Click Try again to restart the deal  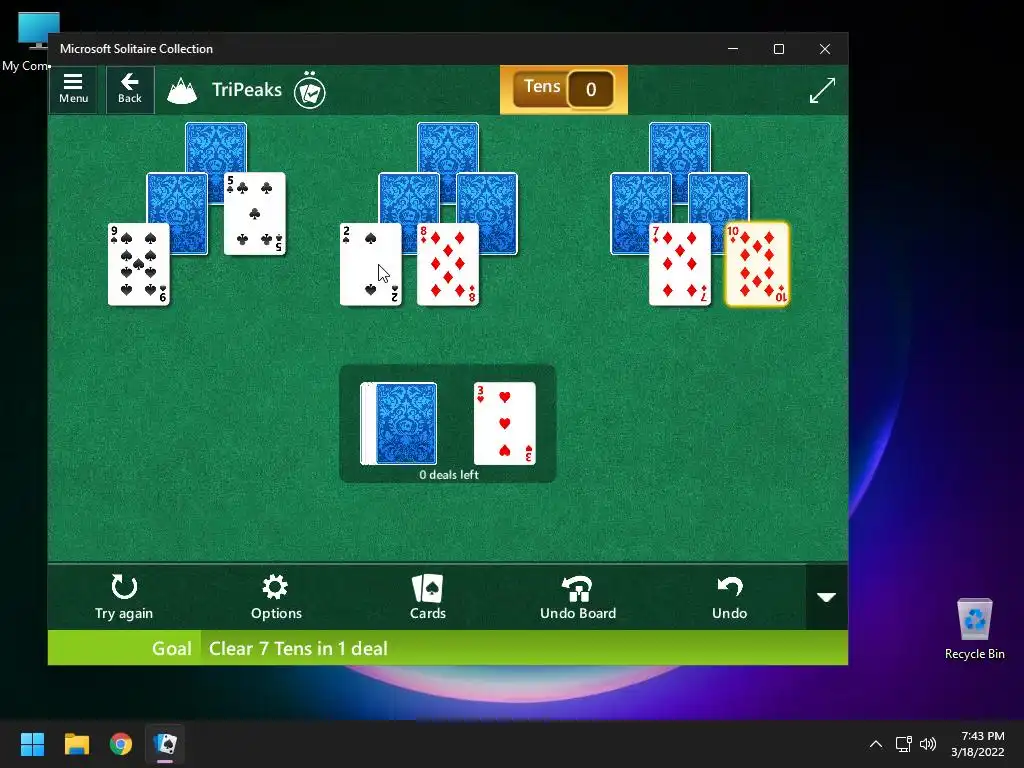pos(123,597)
